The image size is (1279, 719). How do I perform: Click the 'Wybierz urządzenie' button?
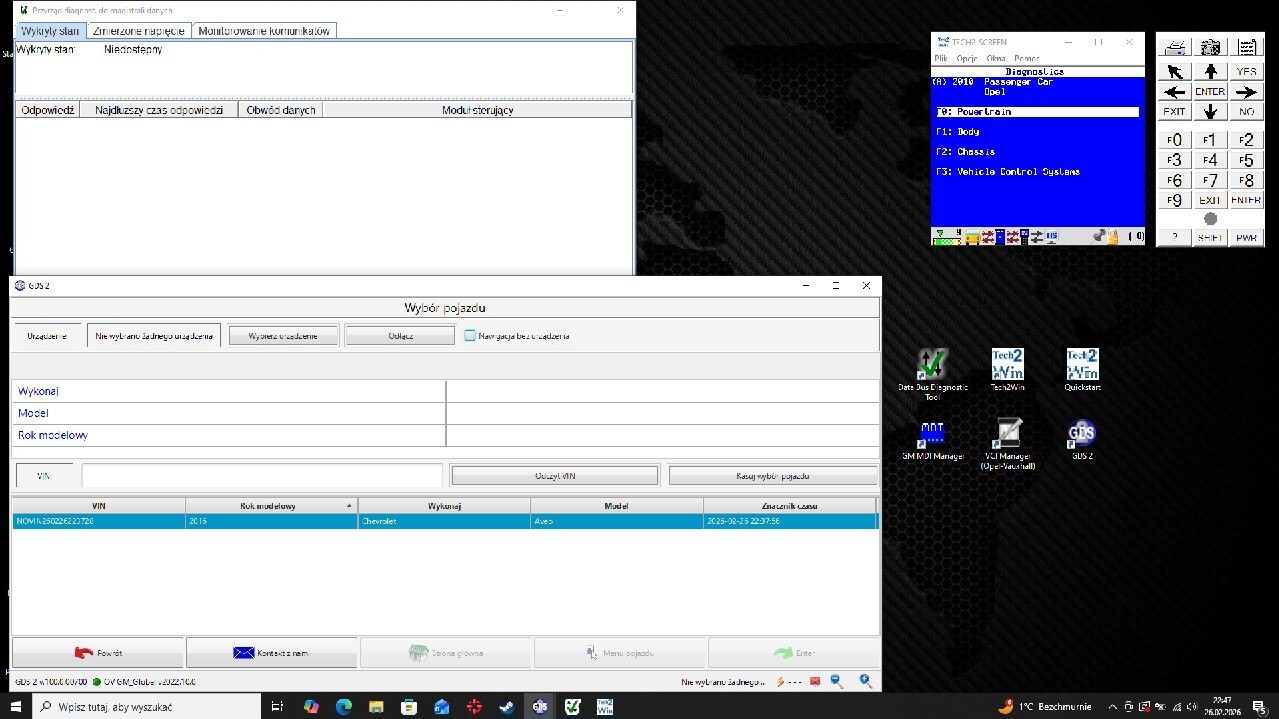pos(283,336)
